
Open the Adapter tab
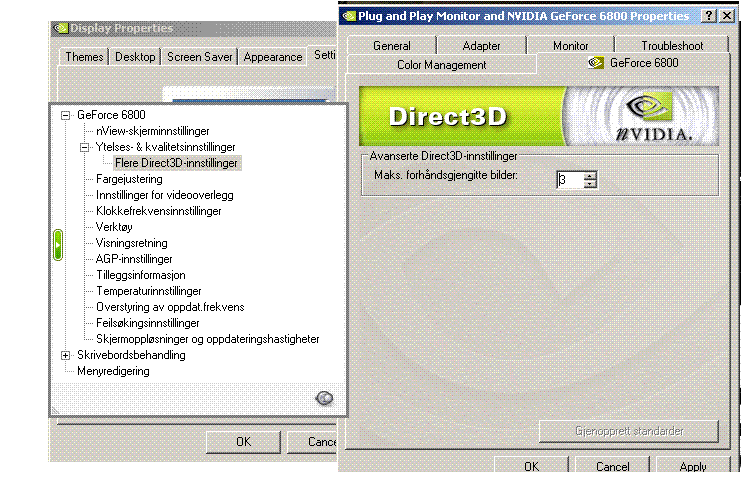tap(481, 46)
